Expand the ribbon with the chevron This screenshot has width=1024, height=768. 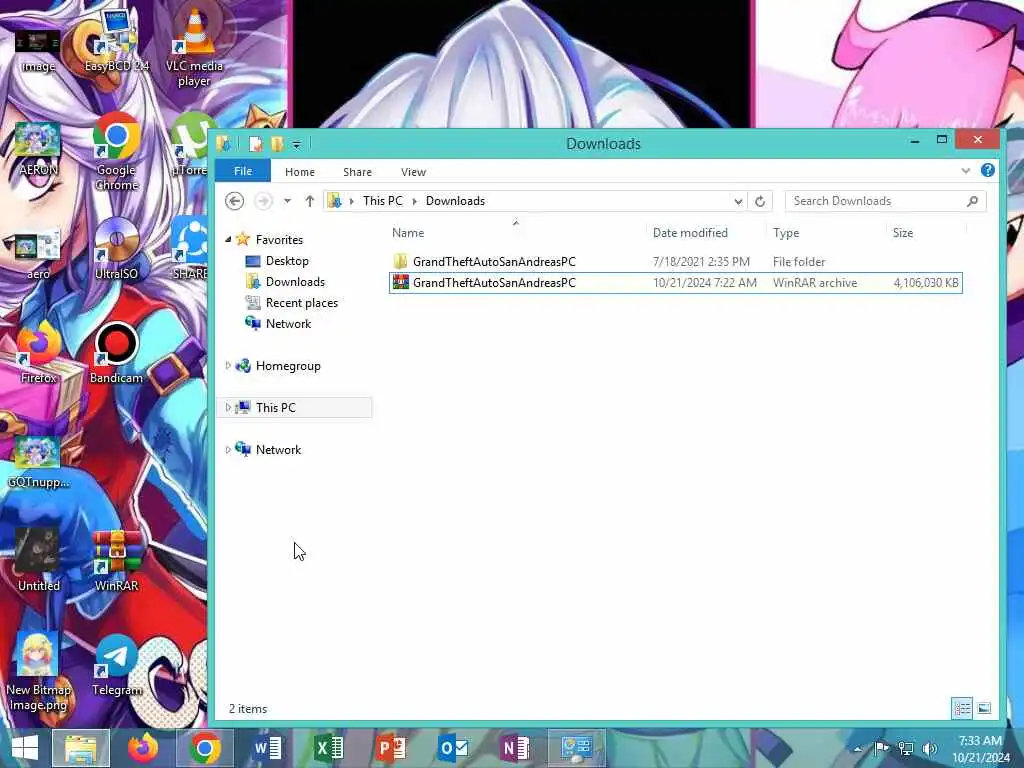click(965, 171)
